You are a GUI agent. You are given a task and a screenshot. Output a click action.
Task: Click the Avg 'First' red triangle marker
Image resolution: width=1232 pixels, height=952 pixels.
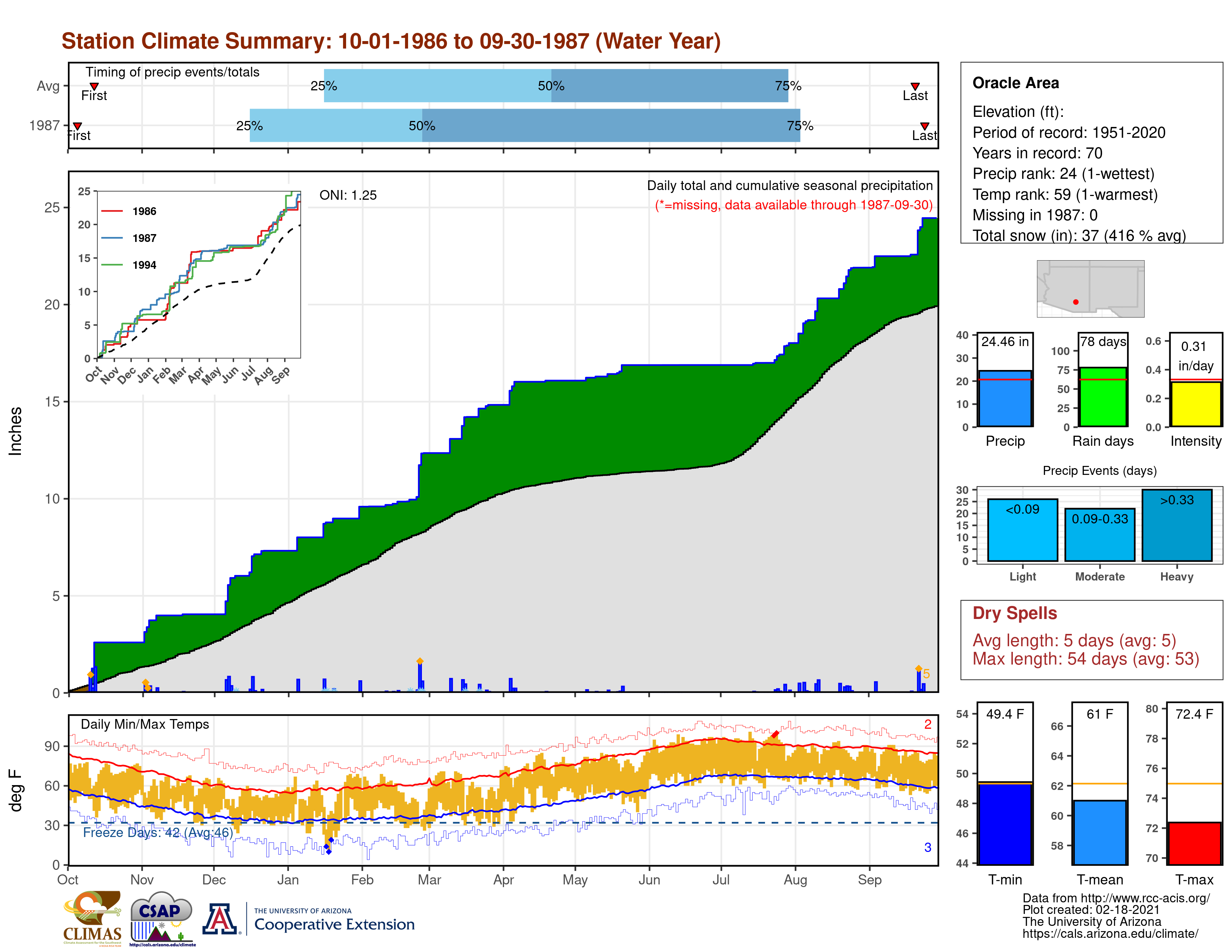(94, 86)
